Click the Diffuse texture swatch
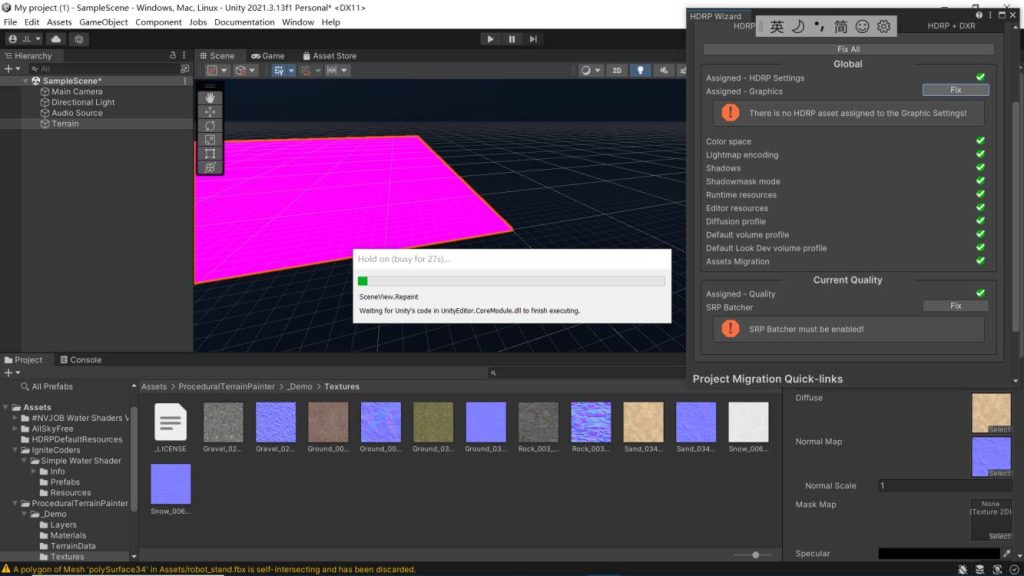 point(991,413)
